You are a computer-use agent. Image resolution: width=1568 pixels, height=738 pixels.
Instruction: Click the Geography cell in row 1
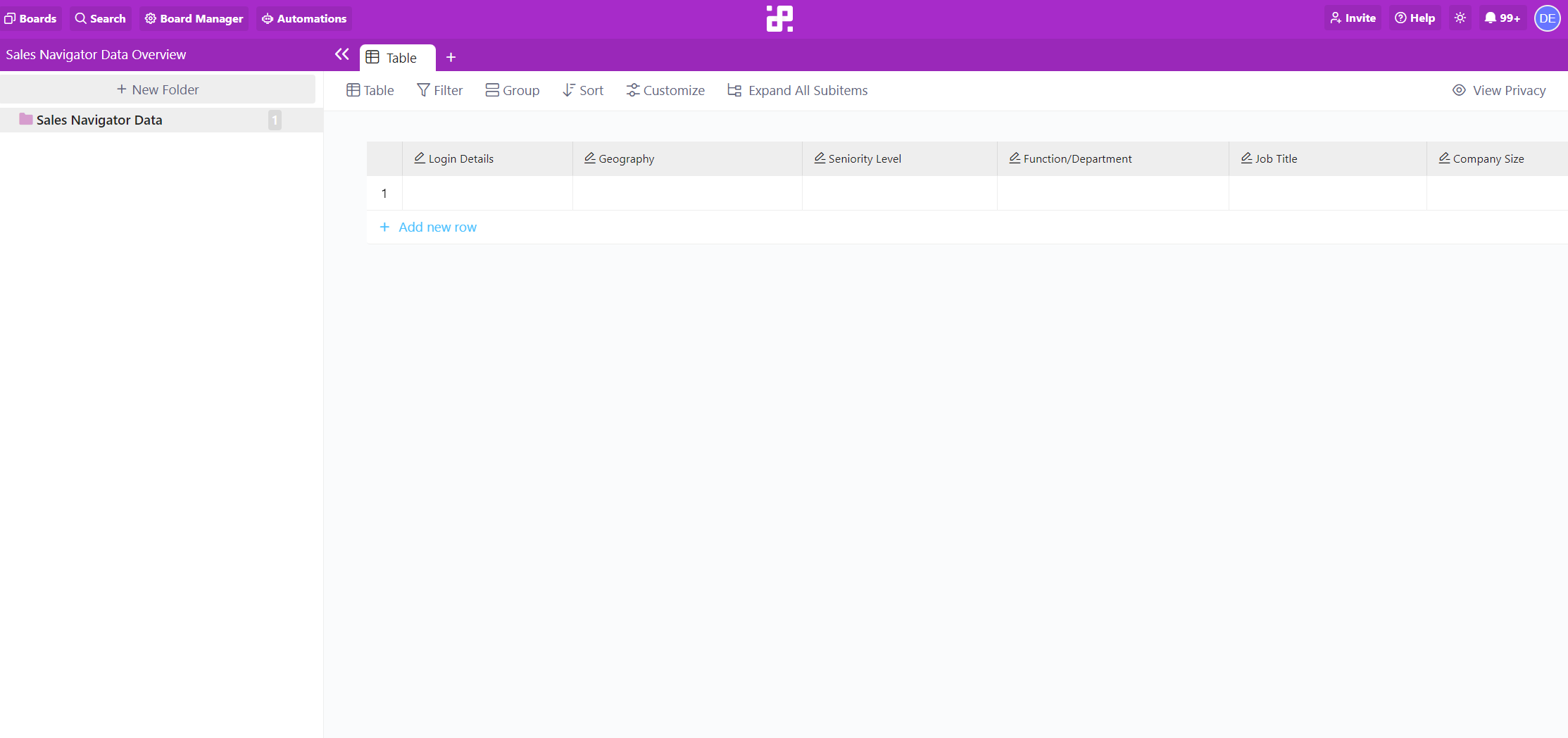[687, 193]
